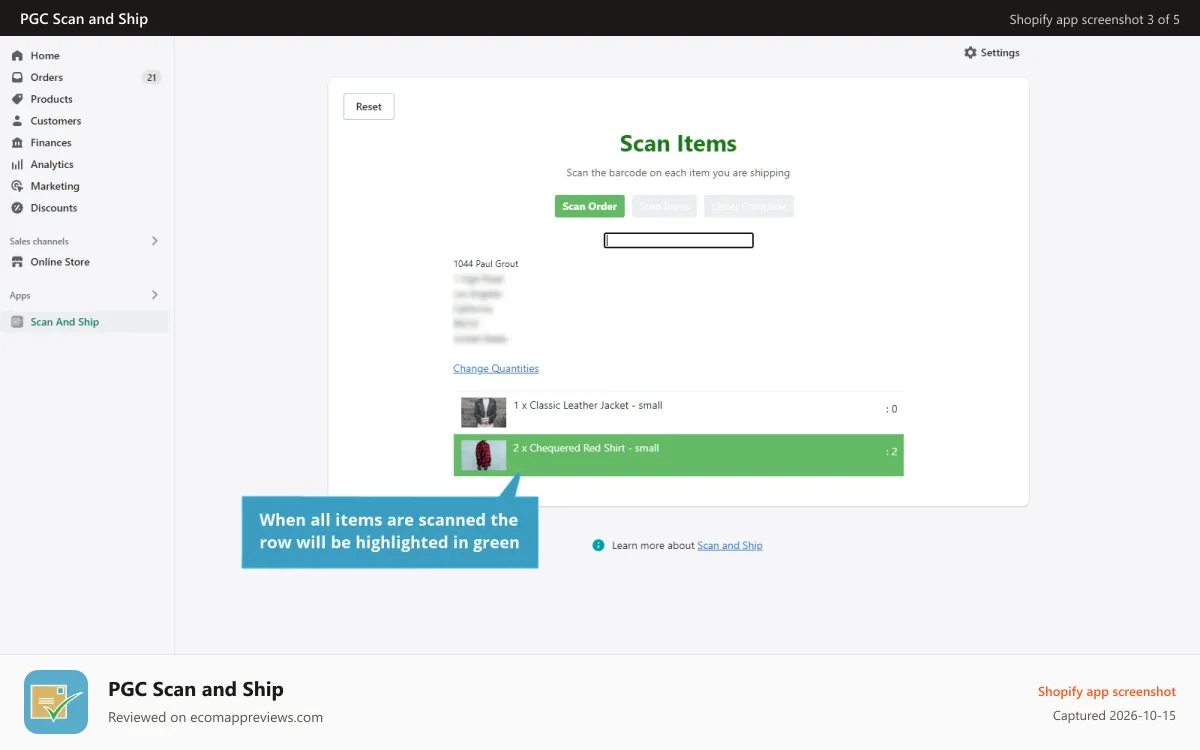Click the Reset button
Image resolution: width=1200 pixels, height=750 pixels.
[369, 107]
